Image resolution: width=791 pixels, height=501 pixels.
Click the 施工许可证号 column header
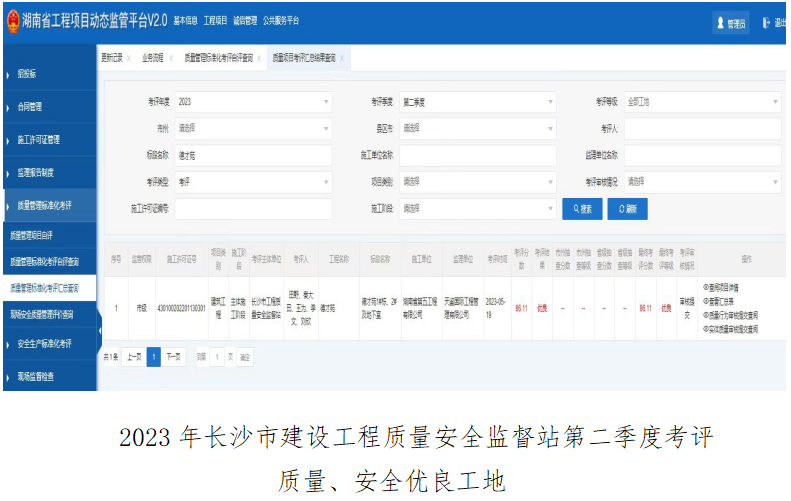pyautogui.click(x=182, y=259)
